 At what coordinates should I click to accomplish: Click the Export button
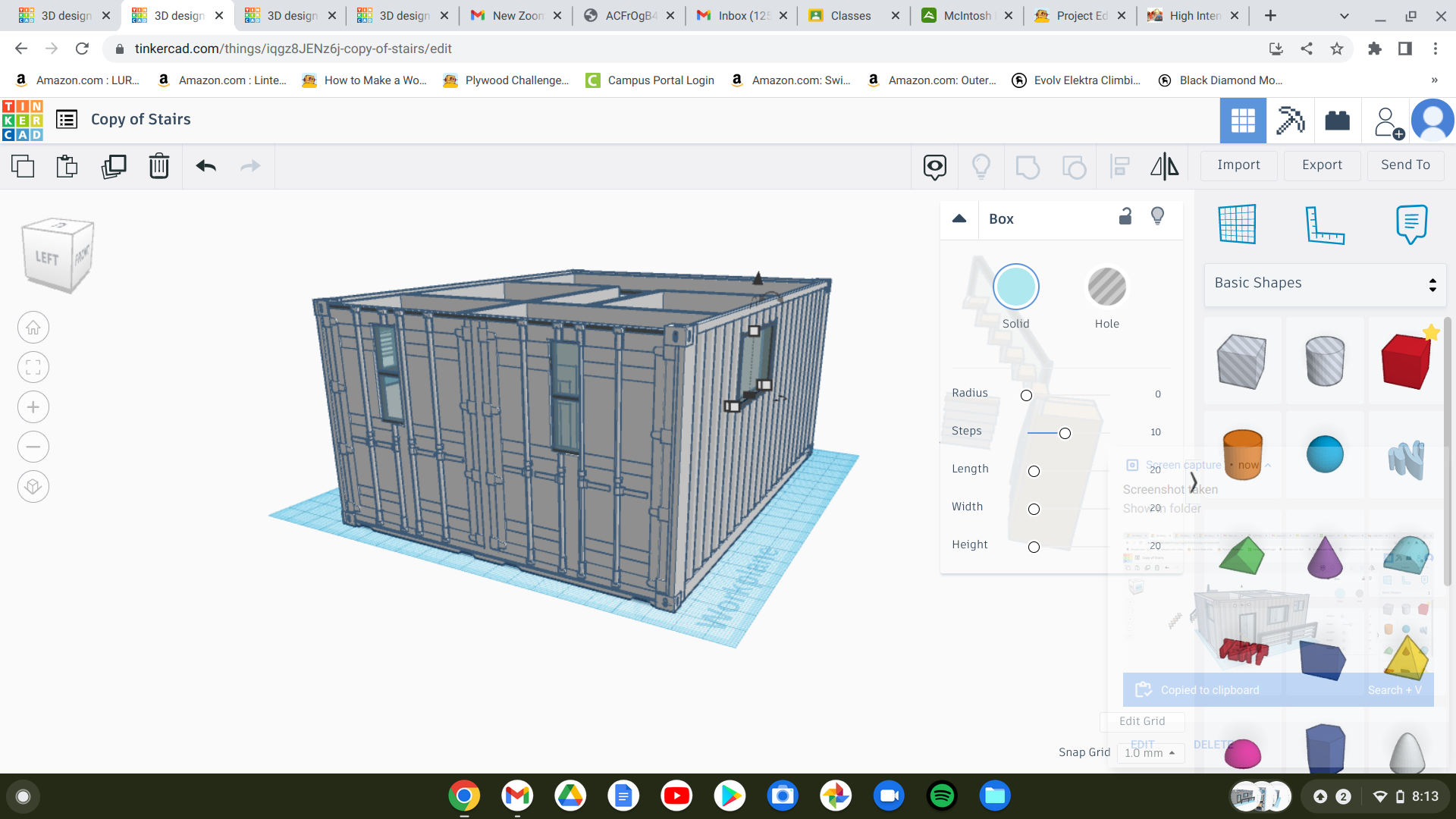click(1320, 164)
